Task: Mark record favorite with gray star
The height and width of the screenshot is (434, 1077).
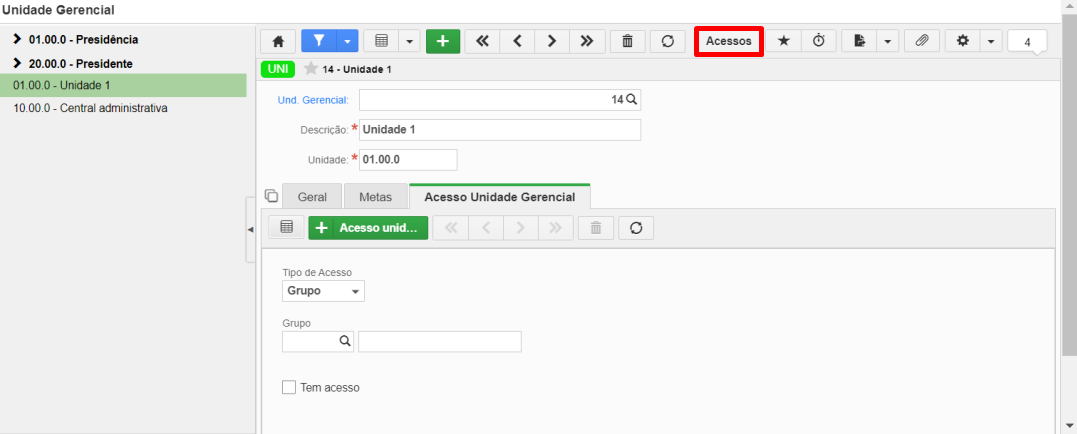Action: click(310, 69)
